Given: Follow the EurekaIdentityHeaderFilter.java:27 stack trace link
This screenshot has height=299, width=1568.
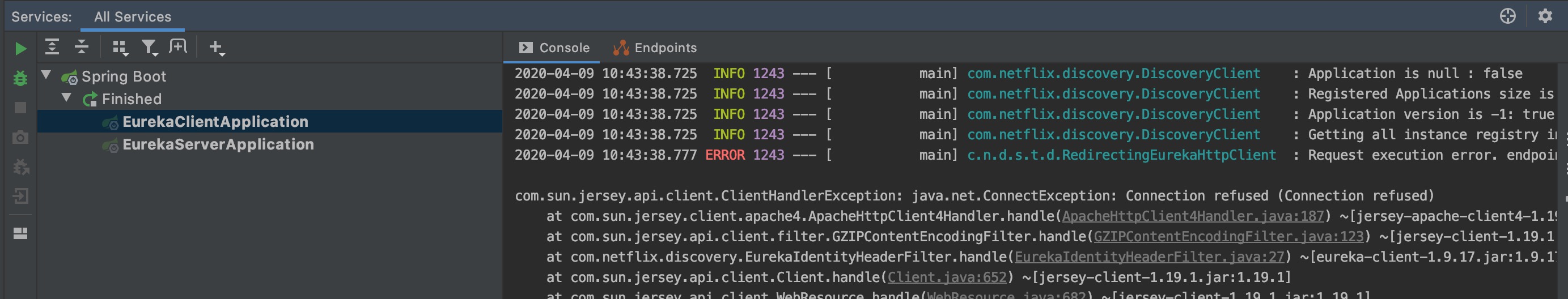Looking at the screenshot, I should (x=1149, y=257).
